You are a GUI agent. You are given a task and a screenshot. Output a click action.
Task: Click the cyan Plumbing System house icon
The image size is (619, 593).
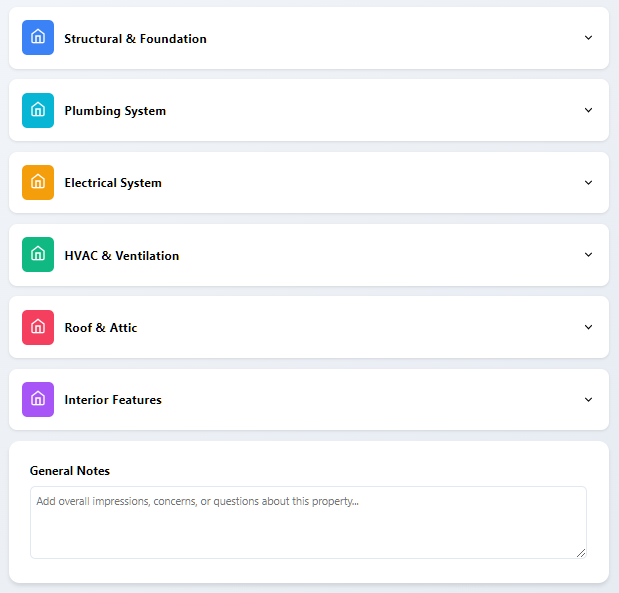coord(38,110)
